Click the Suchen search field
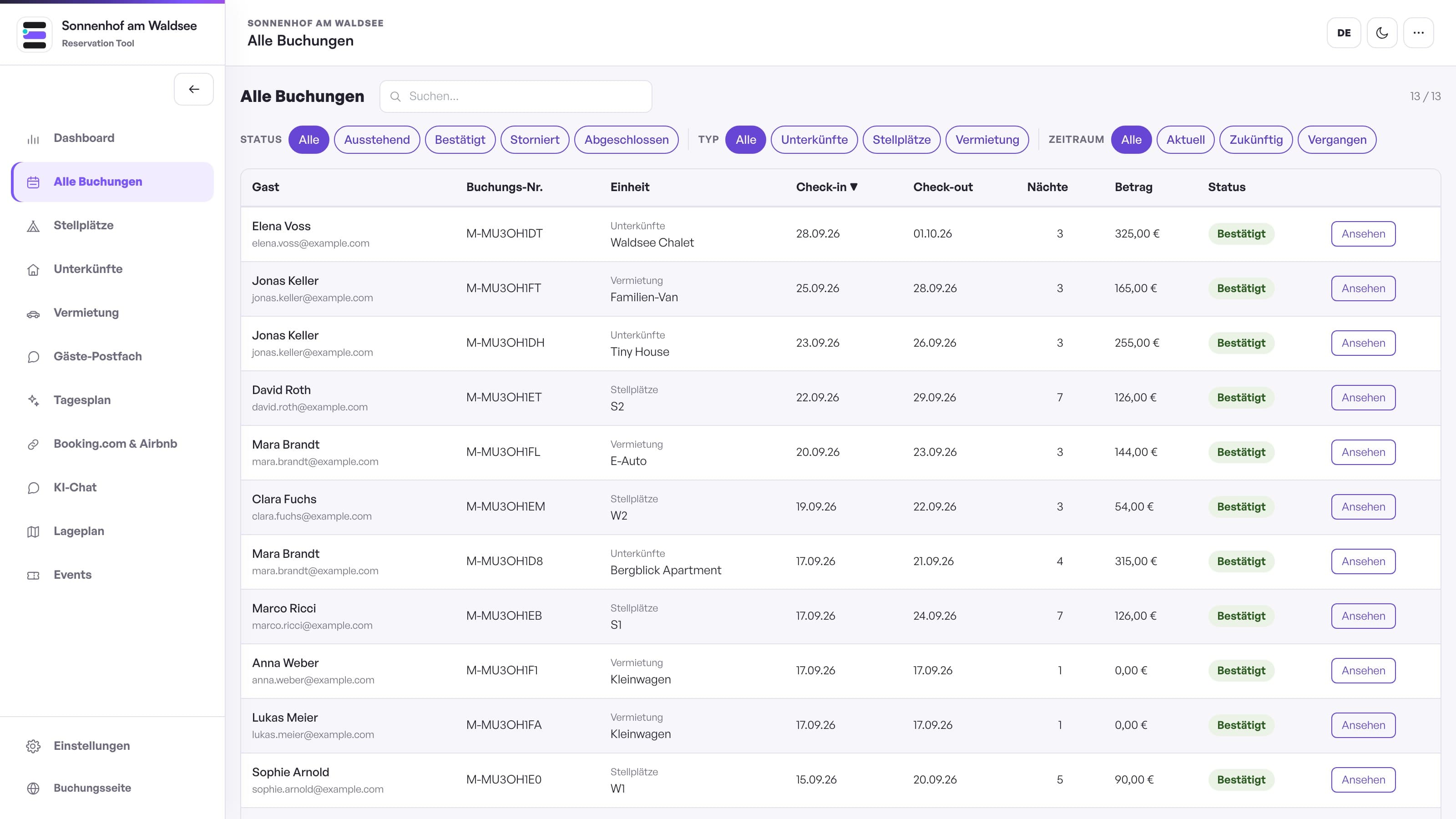The width and height of the screenshot is (1456, 819). (516, 96)
